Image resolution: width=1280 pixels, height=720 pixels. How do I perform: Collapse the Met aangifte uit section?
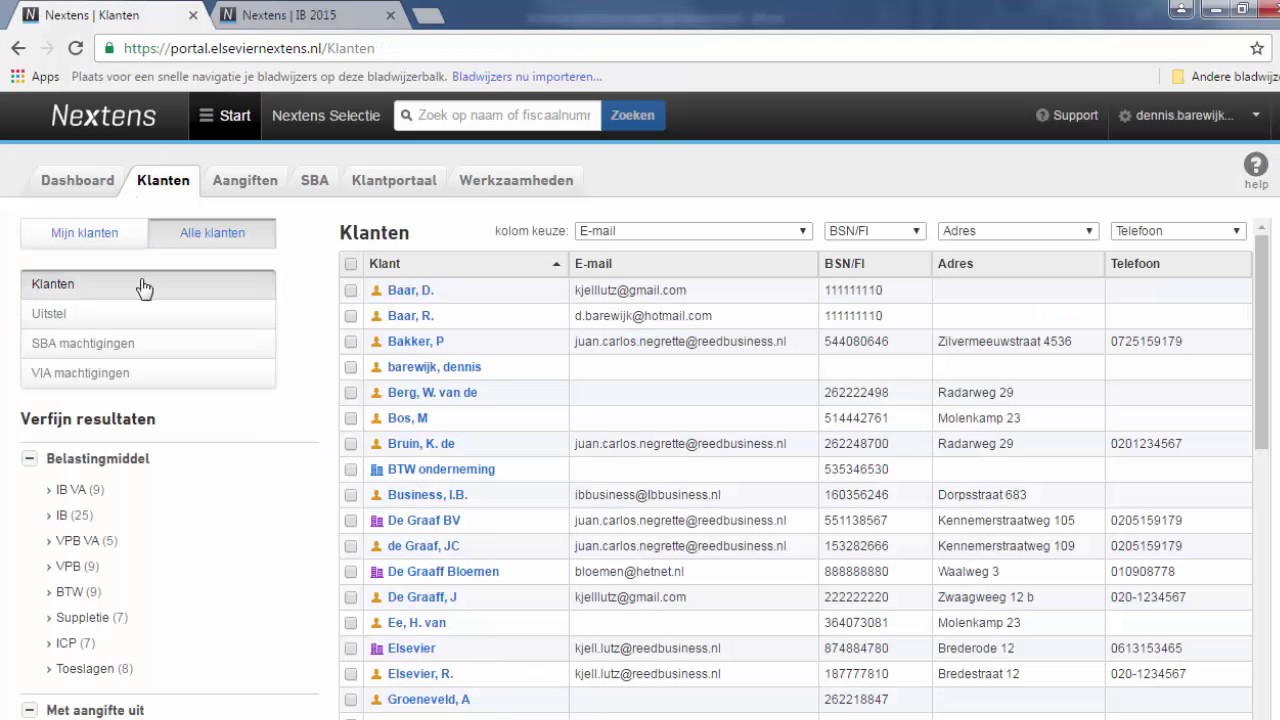[30, 710]
